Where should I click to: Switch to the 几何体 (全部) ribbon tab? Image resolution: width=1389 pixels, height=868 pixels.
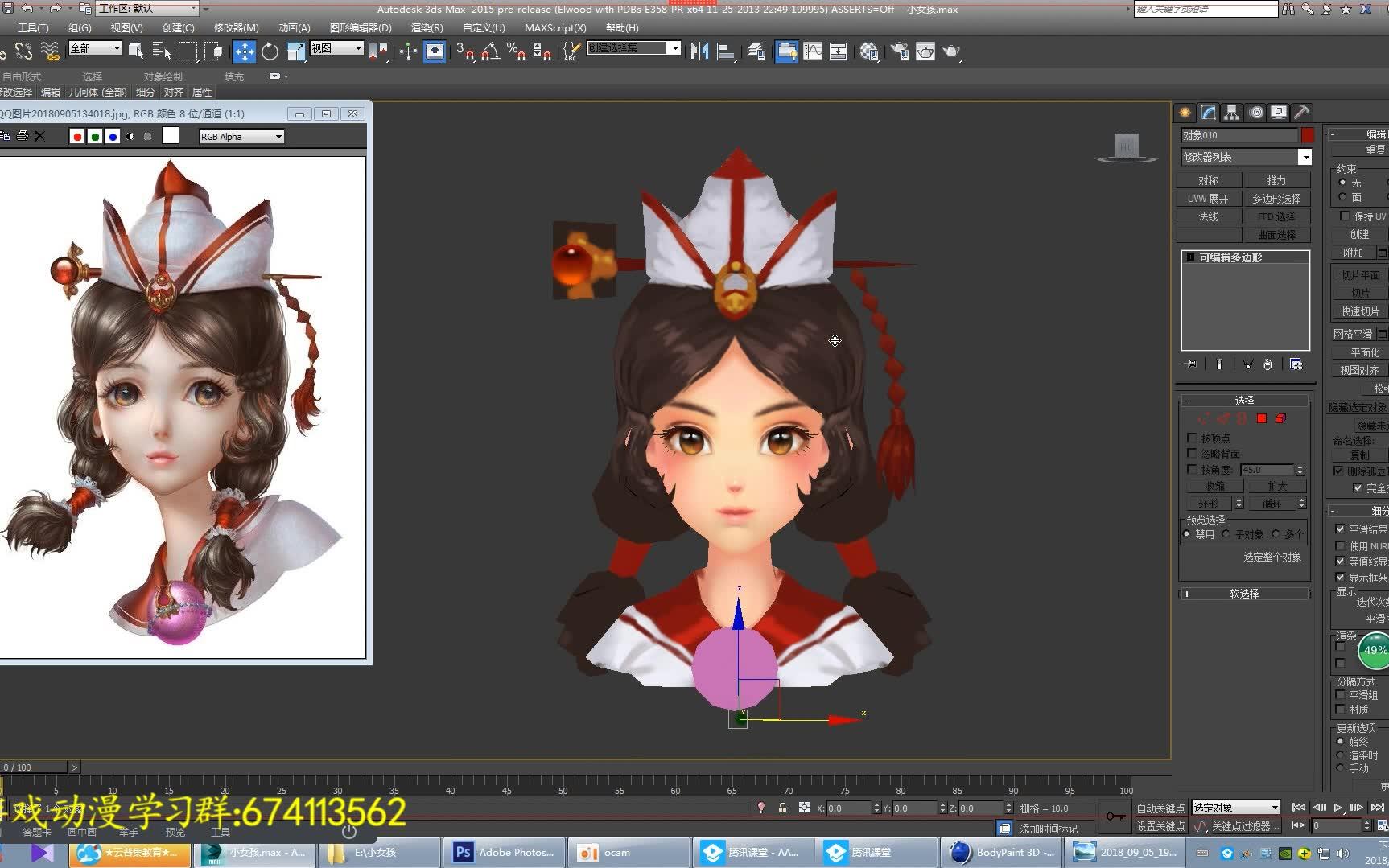97,93
